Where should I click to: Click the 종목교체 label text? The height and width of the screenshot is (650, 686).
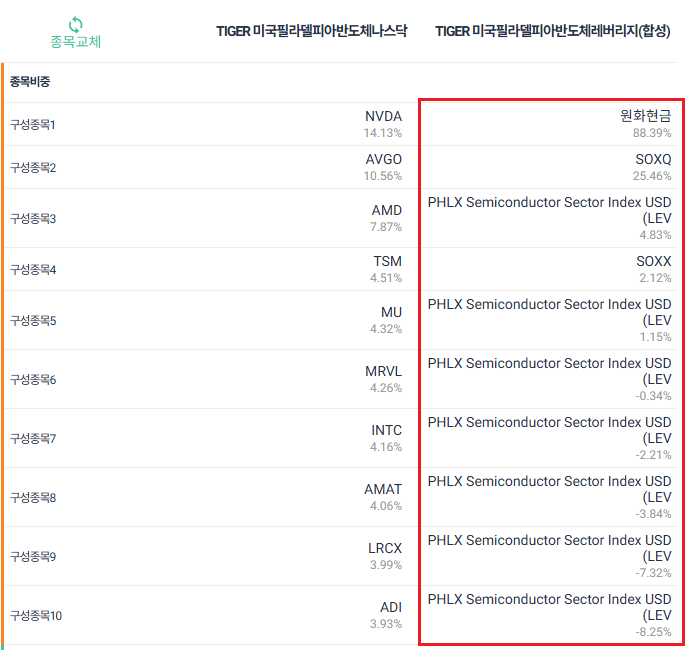coord(76,42)
